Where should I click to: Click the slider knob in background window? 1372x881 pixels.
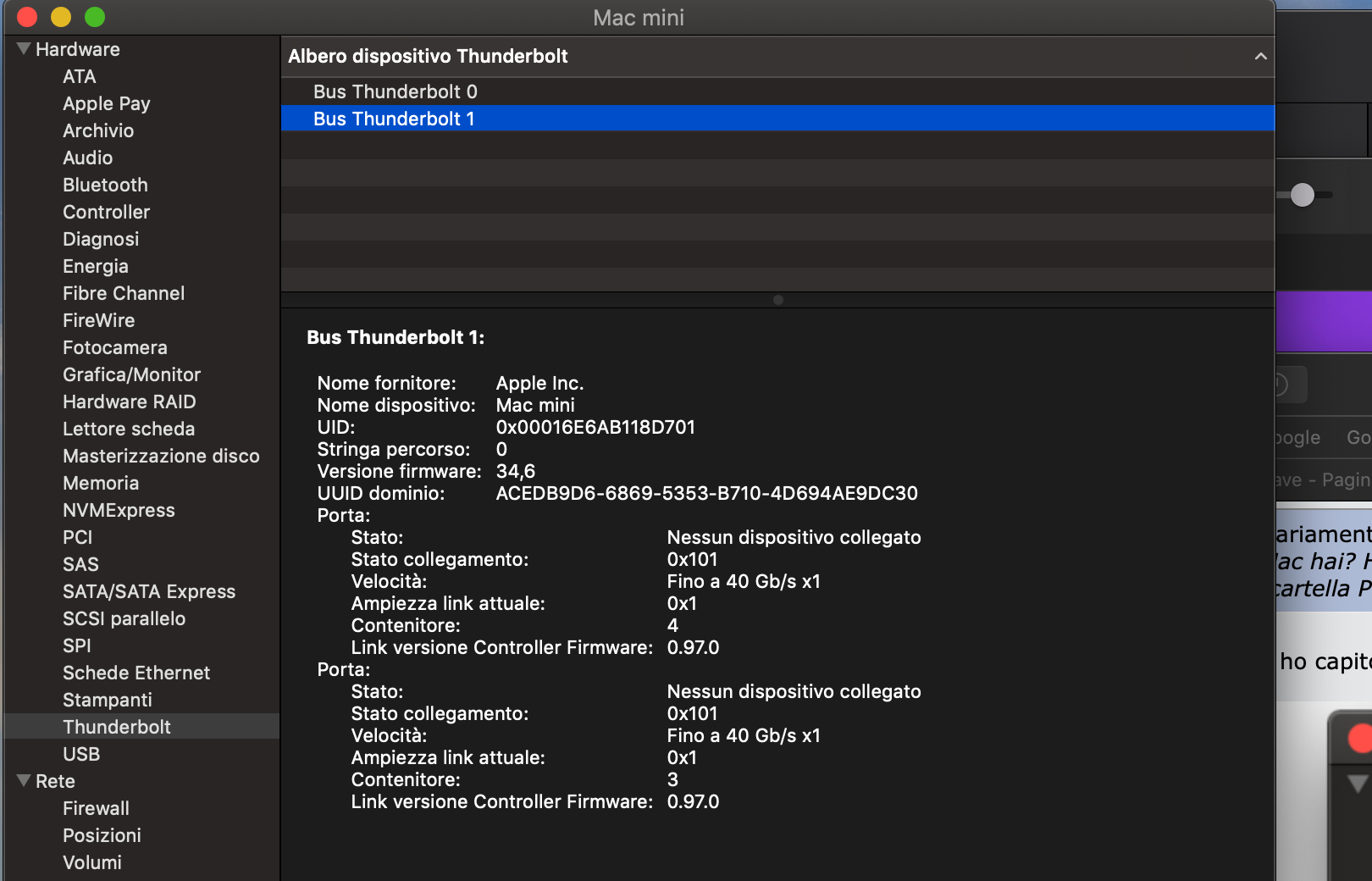1303,195
